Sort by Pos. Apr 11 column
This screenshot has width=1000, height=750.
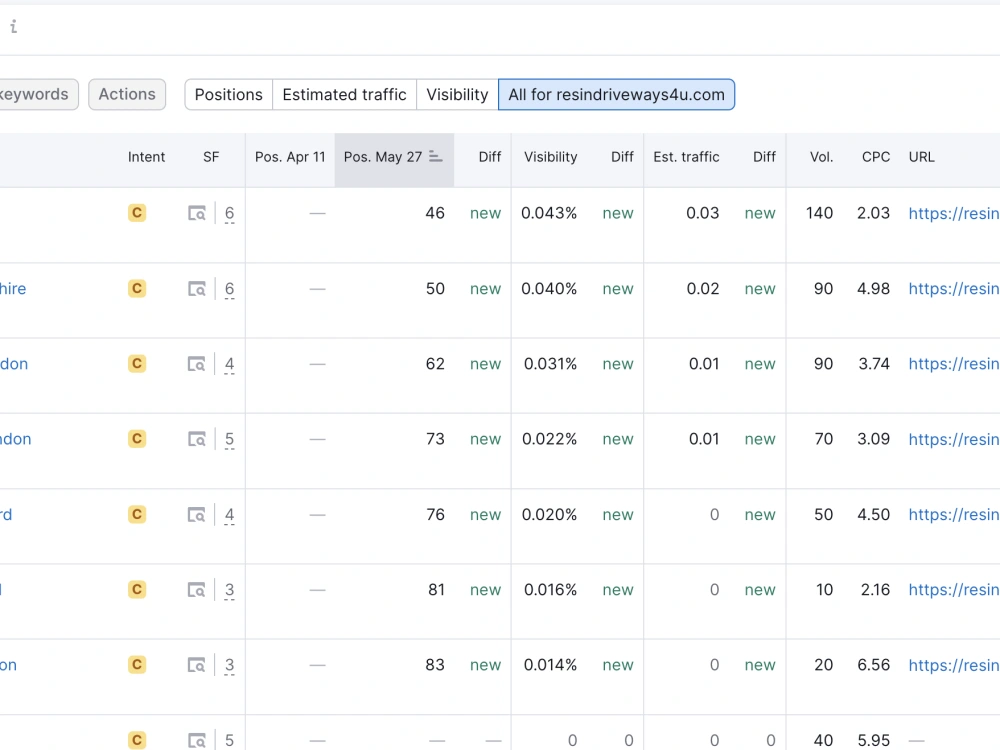point(290,157)
